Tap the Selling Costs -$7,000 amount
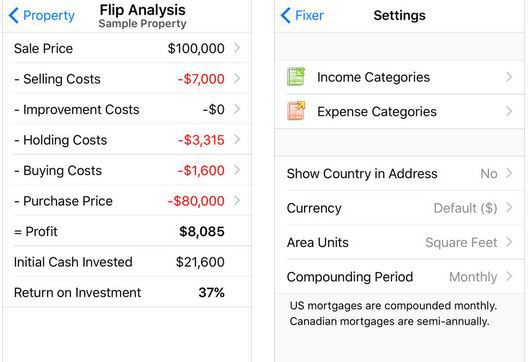The width and height of the screenshot is (528, 362). (x=201, y=79)
